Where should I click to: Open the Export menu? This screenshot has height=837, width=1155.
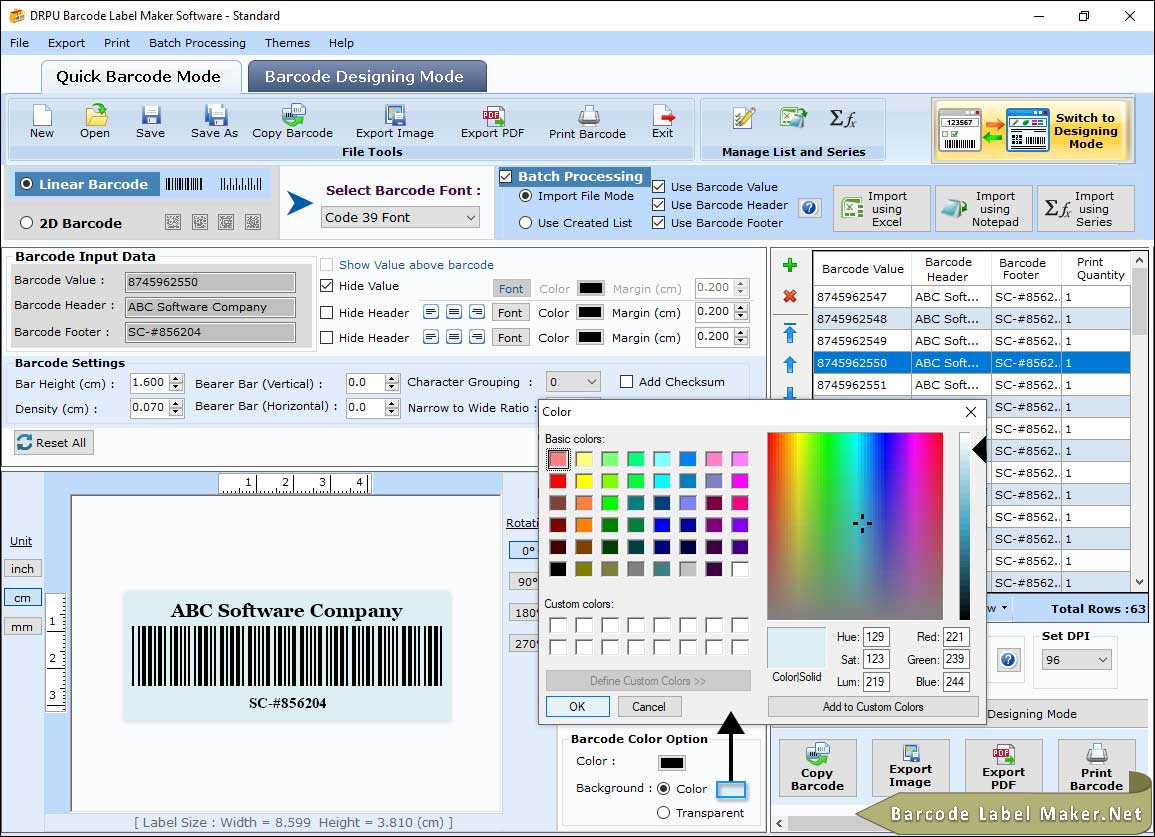pos(66,43)
